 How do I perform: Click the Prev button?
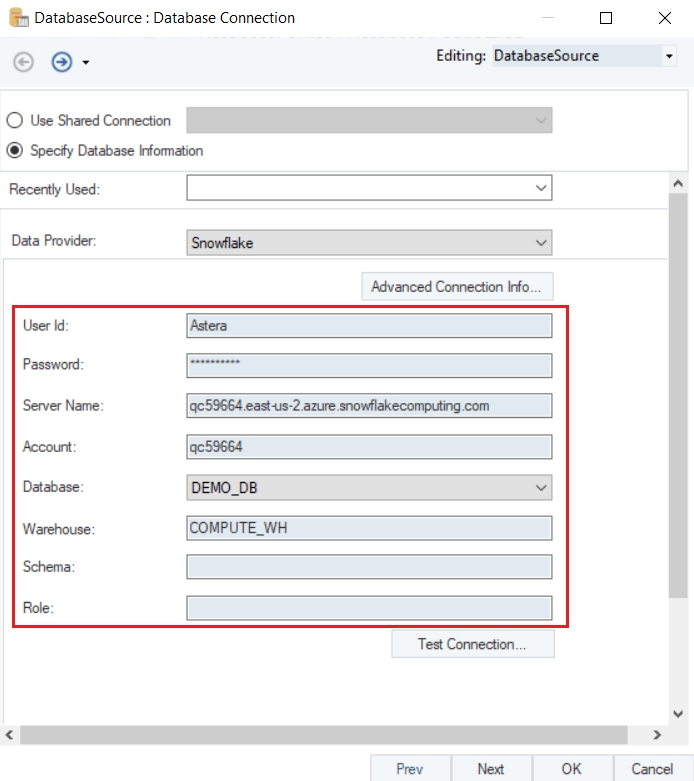click(410, 769)
